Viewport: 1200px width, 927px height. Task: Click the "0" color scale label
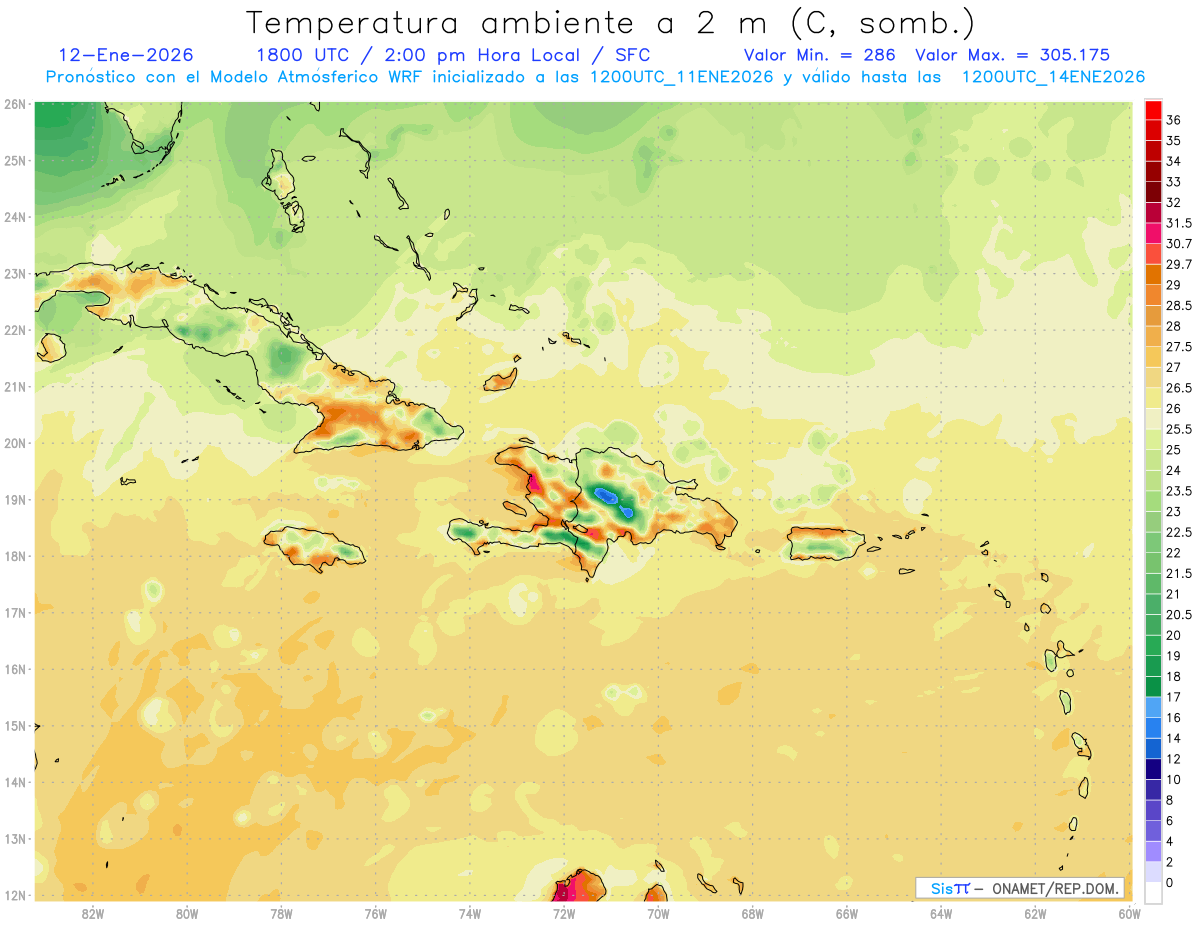[x=1171, y=883]
